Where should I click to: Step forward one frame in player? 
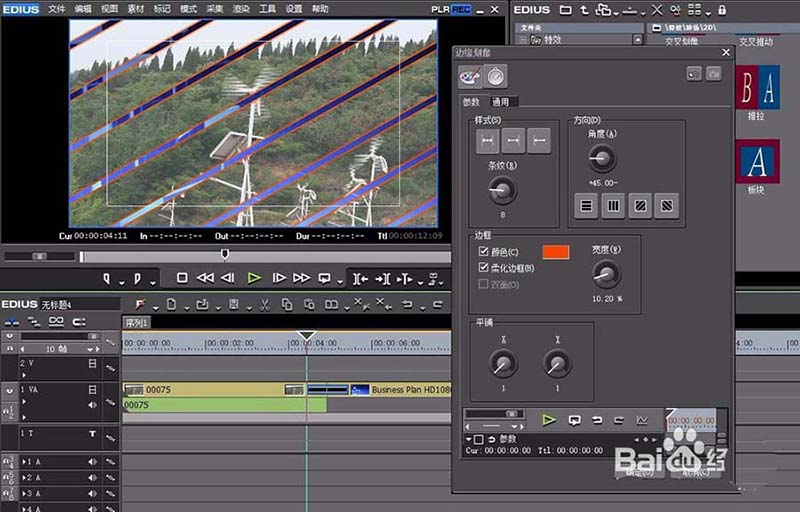click(x=279, y=278)
